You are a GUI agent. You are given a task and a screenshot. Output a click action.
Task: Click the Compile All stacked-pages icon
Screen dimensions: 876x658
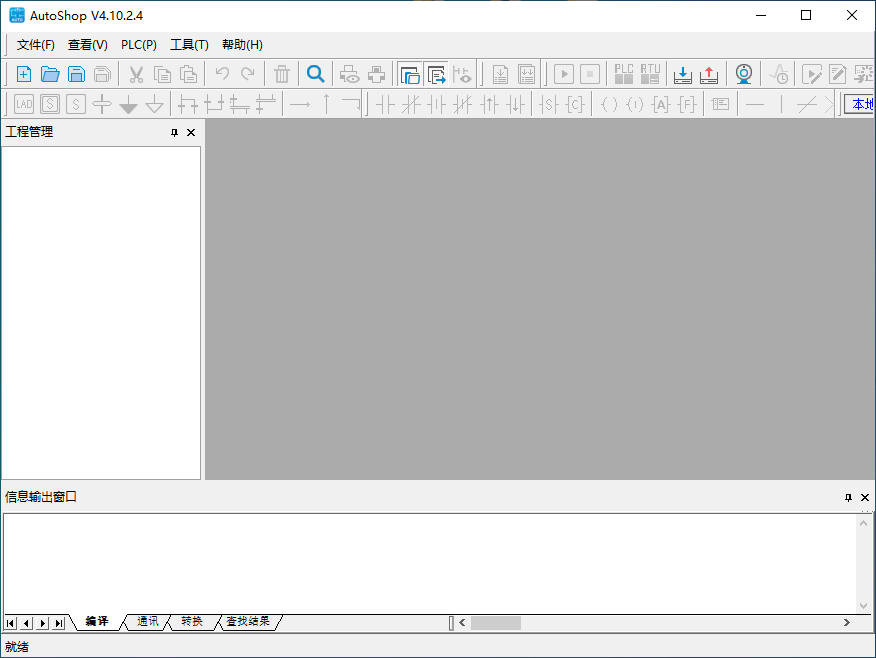click(526, 74)
